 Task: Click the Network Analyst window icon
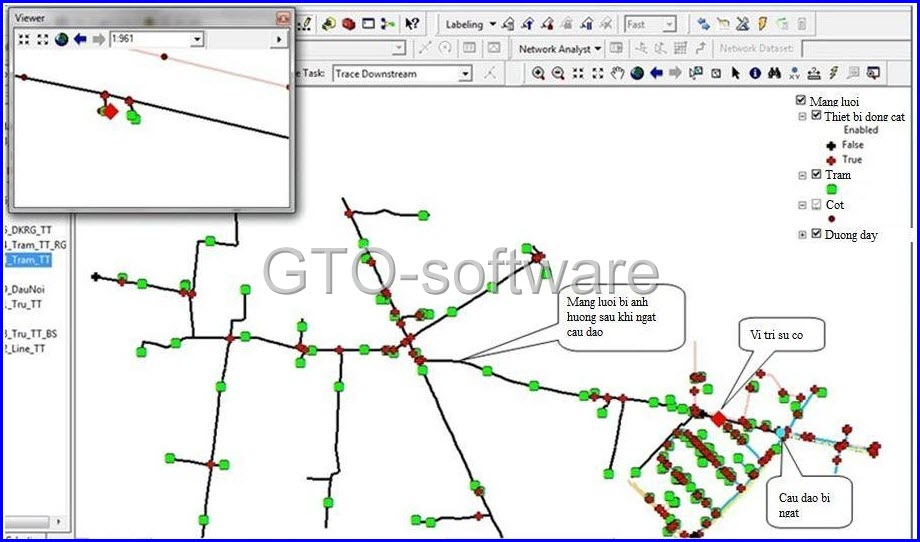click(615, 49)
